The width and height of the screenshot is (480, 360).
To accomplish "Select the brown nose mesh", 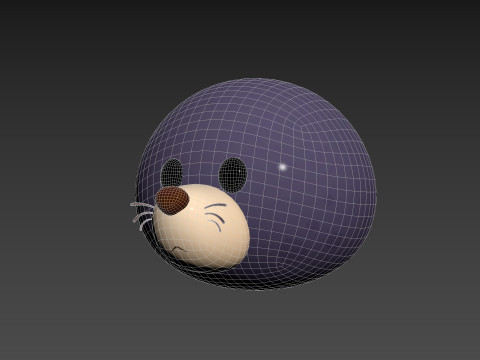I will click(x=172, y=200).
